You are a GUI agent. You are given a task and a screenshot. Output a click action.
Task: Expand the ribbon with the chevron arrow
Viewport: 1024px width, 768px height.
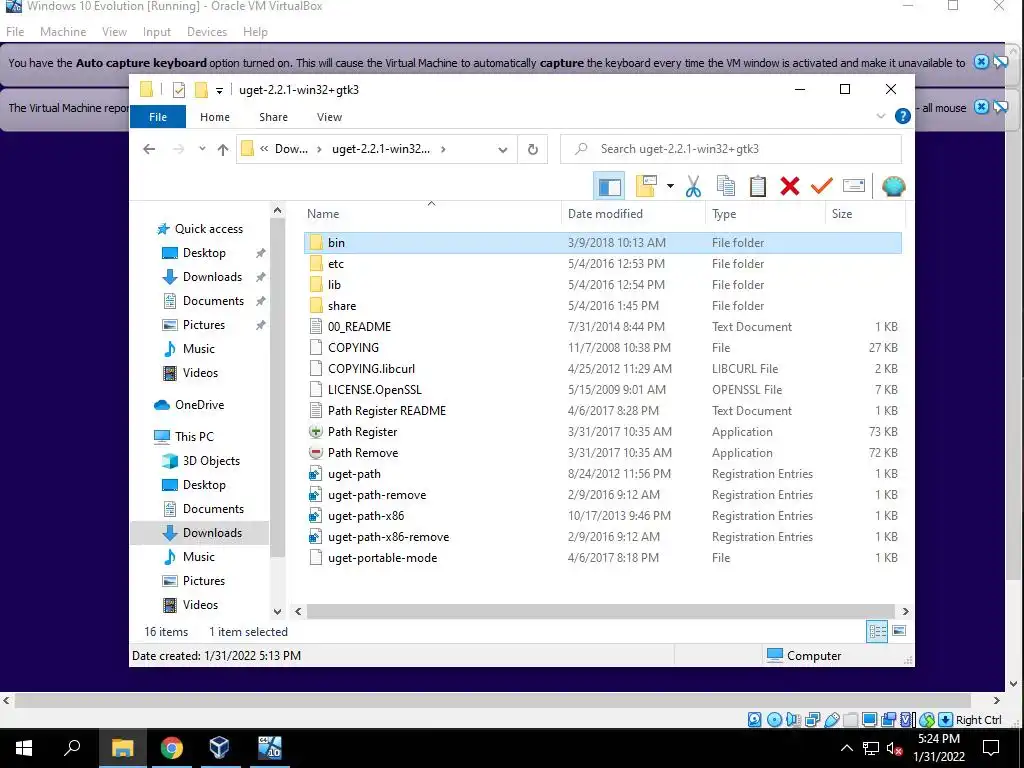(880, 116)
